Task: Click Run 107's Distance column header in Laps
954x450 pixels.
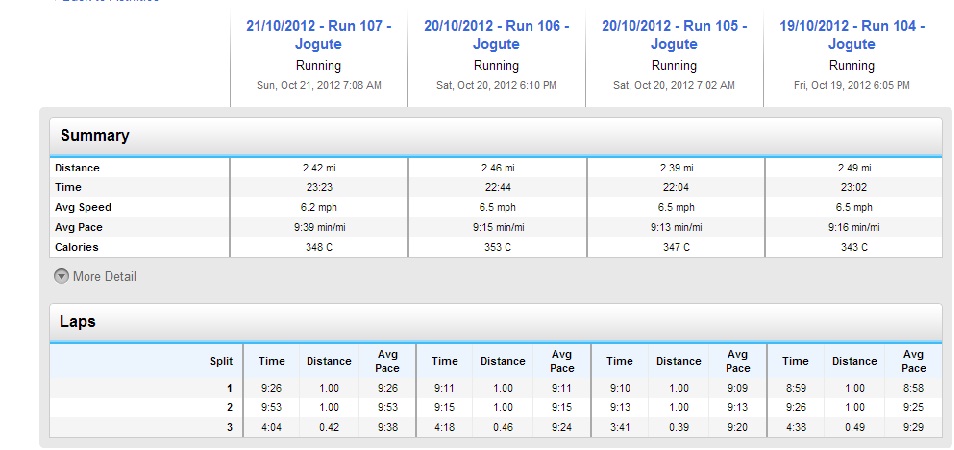Action: (329, 361)
